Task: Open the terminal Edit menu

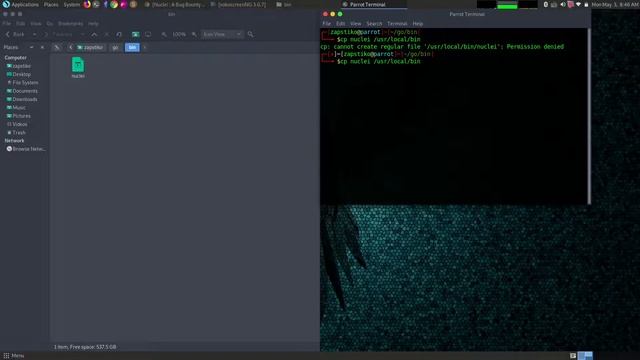Action: click(x=340, y=24)
